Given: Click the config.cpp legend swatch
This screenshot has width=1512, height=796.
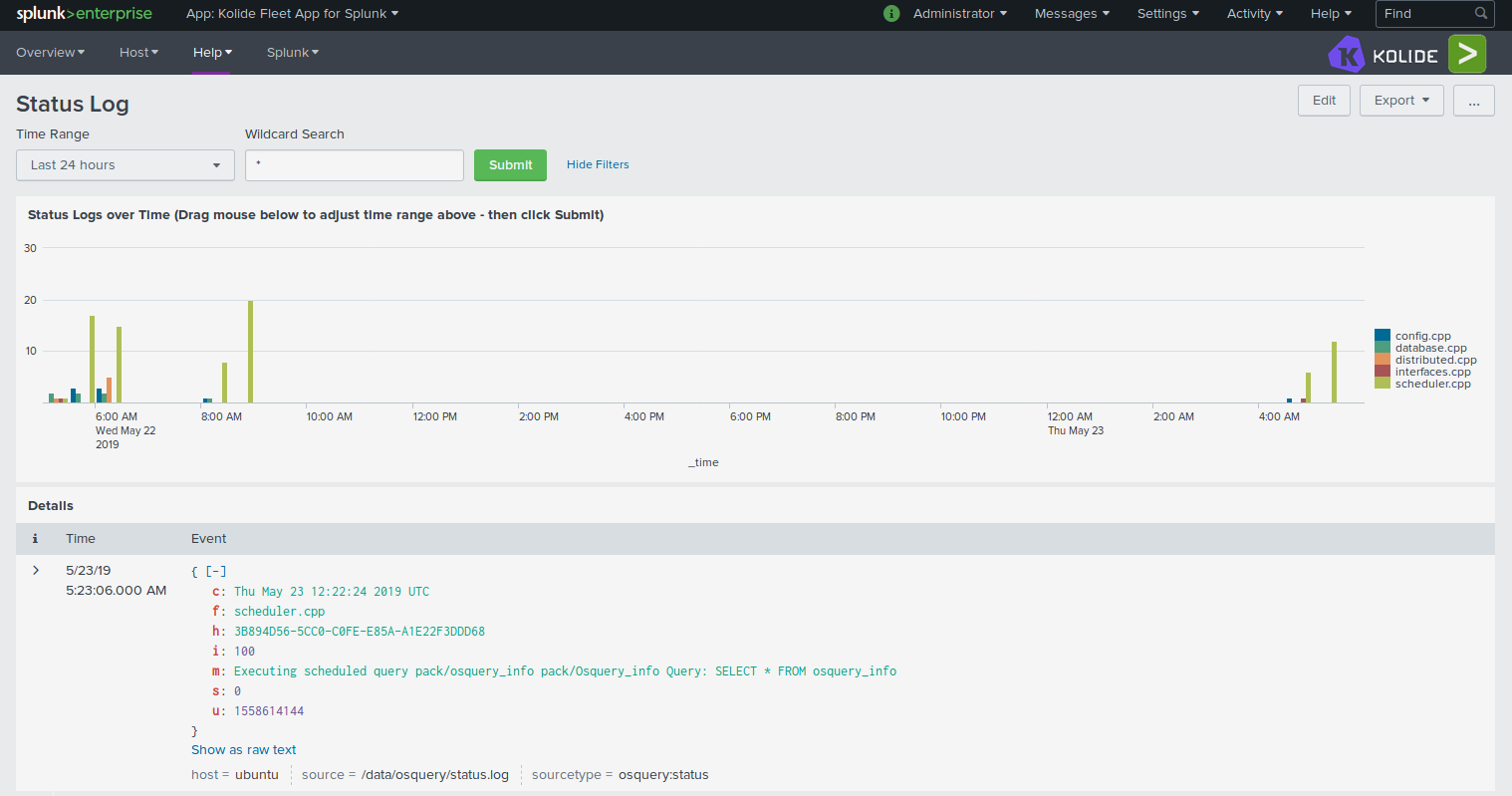Looking at the screenshot, I should pyautogui.click(x=1383, y=336).
